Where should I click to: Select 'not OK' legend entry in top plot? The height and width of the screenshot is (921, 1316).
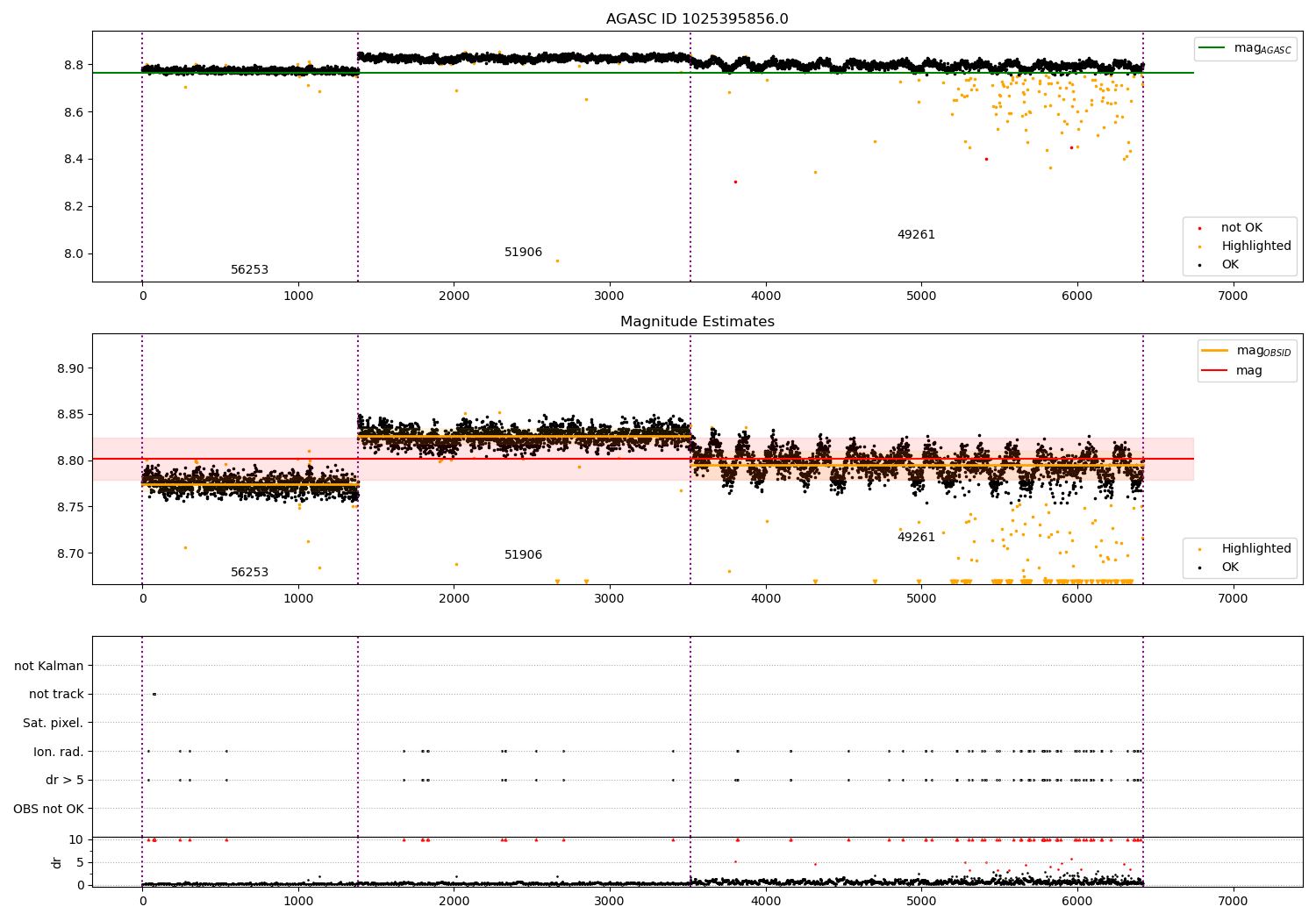pos(1241,228)
